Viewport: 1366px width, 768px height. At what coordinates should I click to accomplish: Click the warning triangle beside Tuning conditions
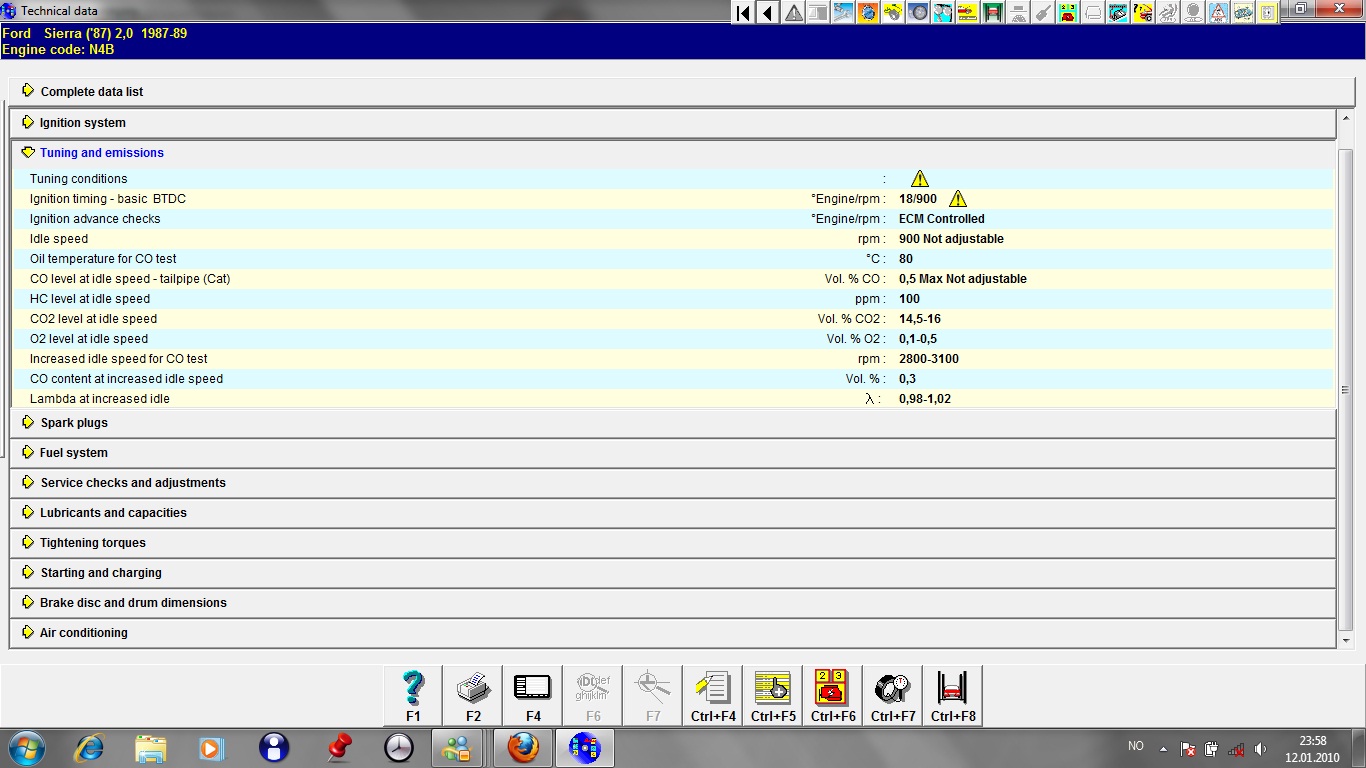[x=920, y=179]
